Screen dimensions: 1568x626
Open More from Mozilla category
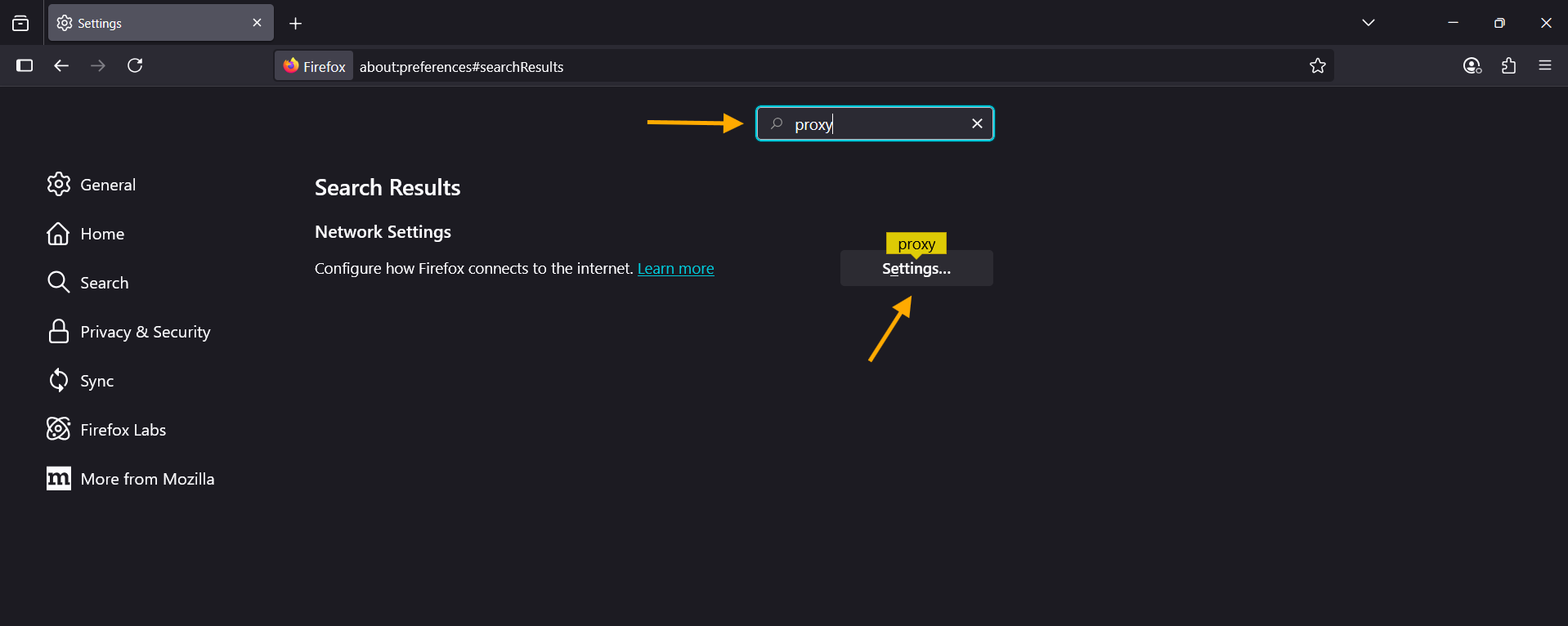pos(131,479)
